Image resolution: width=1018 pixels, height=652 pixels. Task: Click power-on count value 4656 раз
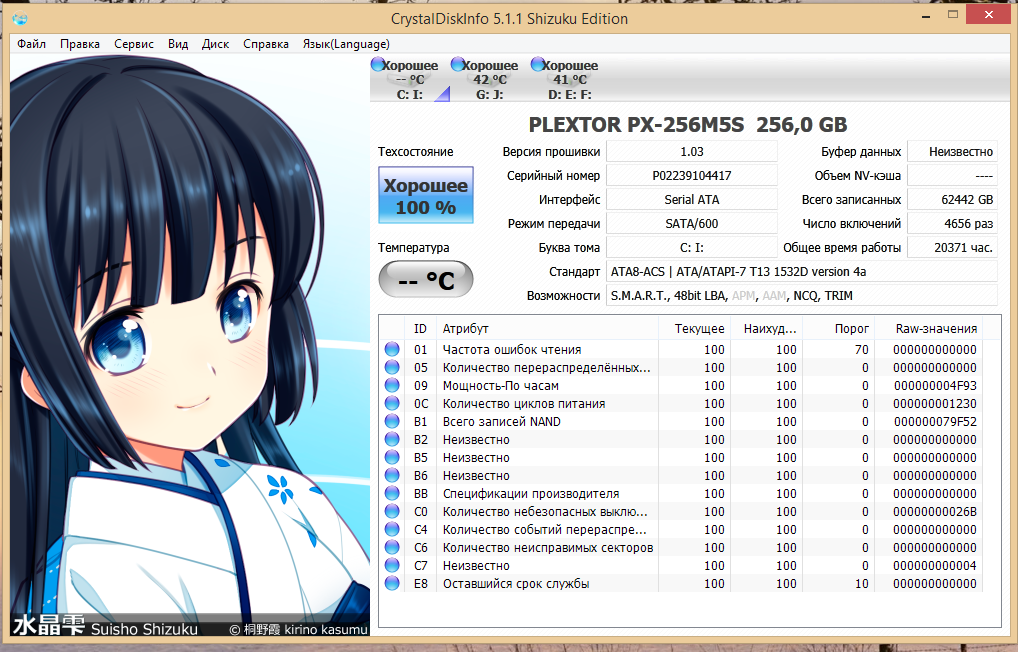[952, 223]
